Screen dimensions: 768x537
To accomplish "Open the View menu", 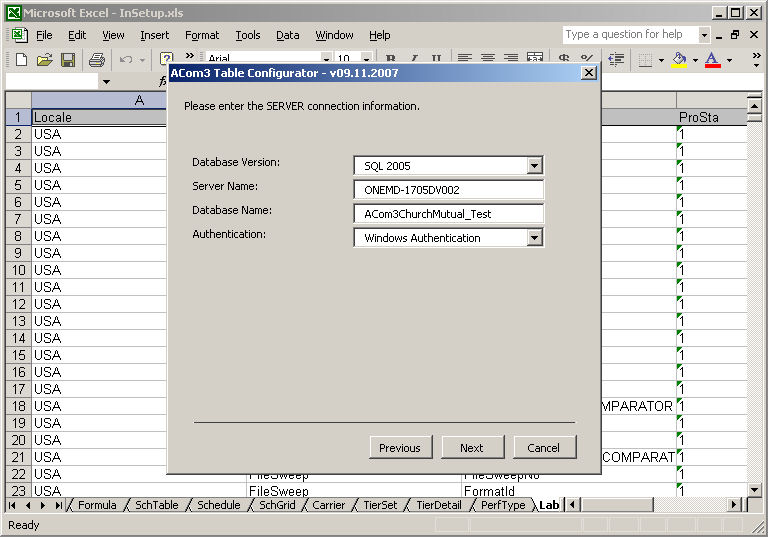I will coord(113,35).
